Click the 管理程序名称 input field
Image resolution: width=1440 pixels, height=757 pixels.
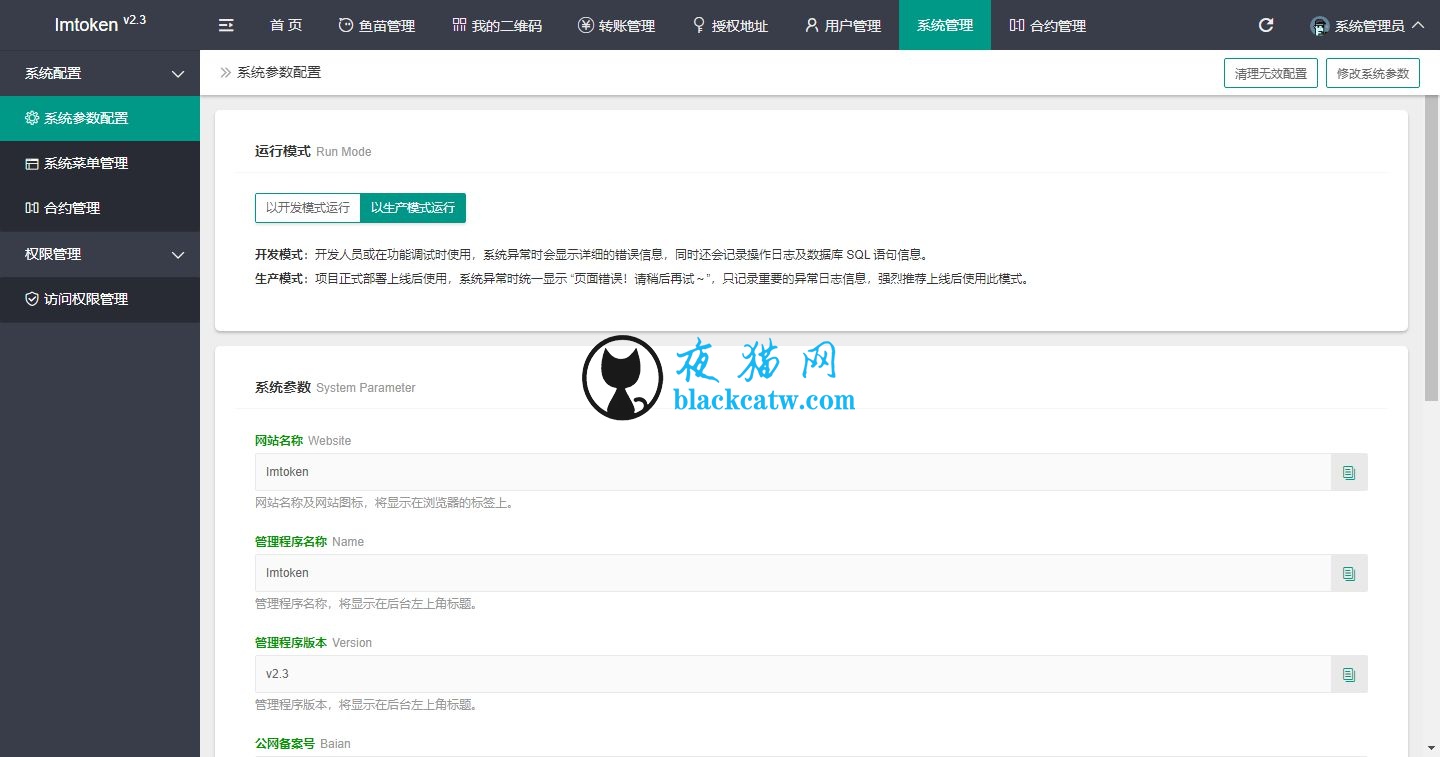[793, 573]
